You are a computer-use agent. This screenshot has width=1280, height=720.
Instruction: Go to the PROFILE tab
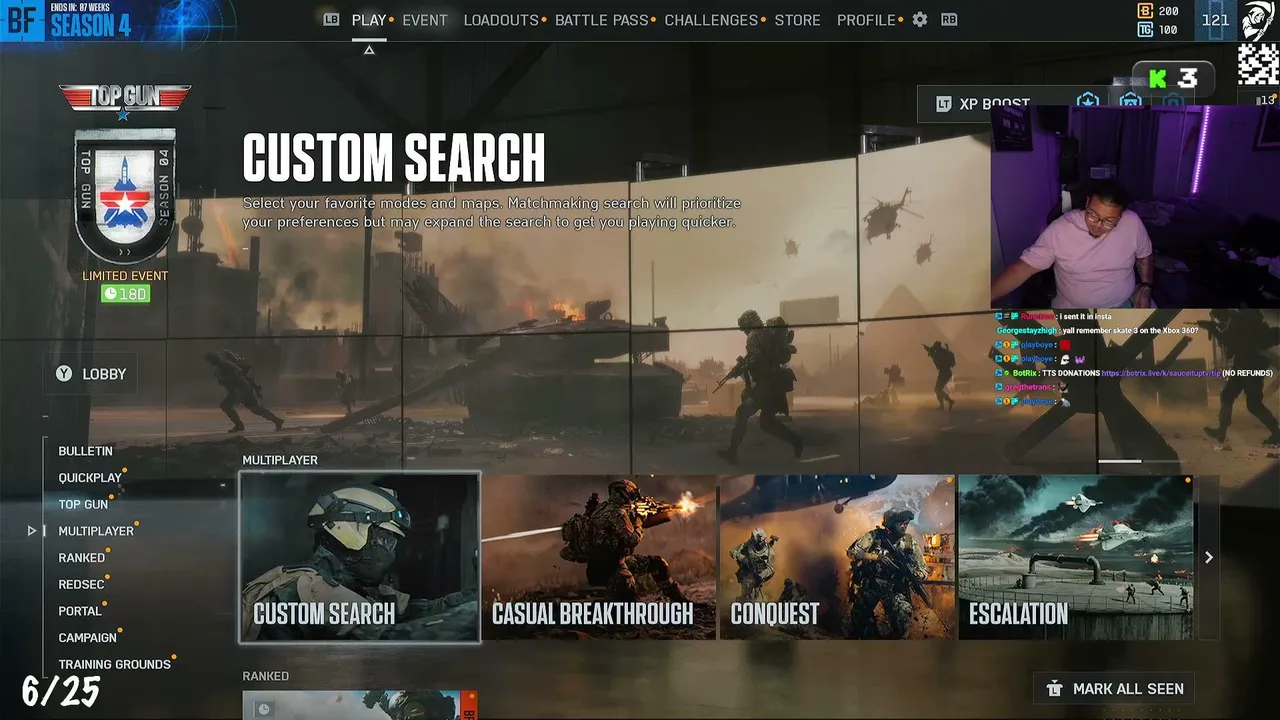click(x=866, y=20)
